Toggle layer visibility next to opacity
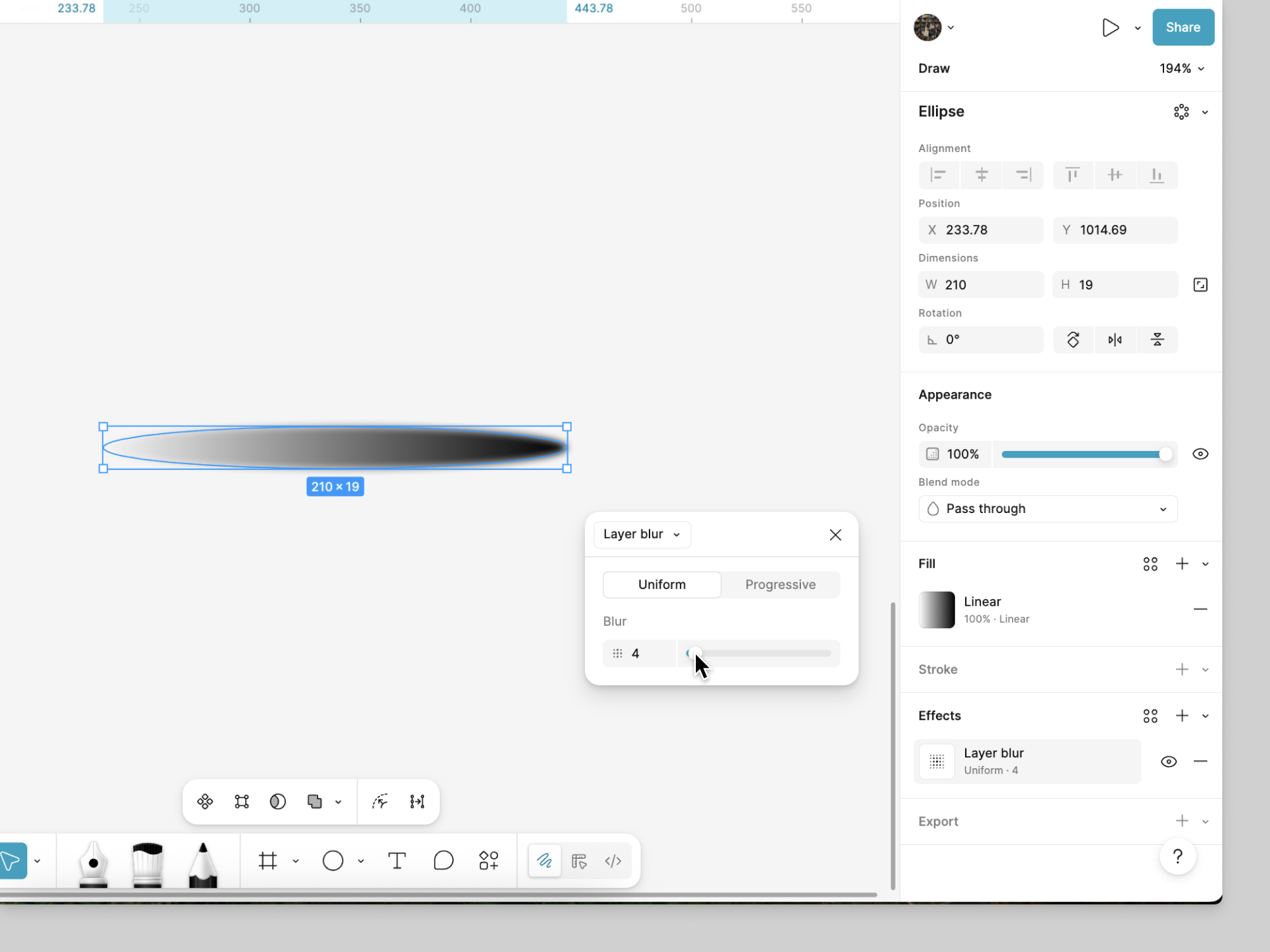1270x952 pixels. pos(1200,454)
